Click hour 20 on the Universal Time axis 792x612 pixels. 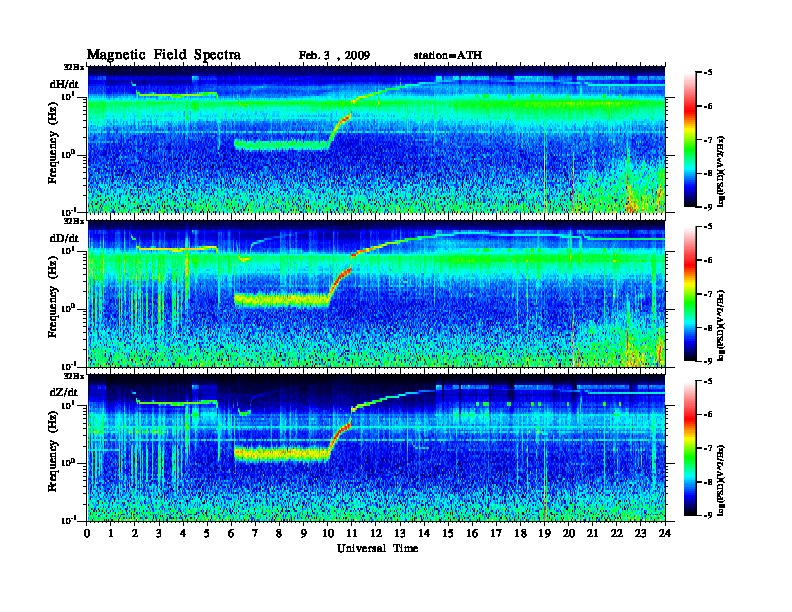[x=569, y=533]
